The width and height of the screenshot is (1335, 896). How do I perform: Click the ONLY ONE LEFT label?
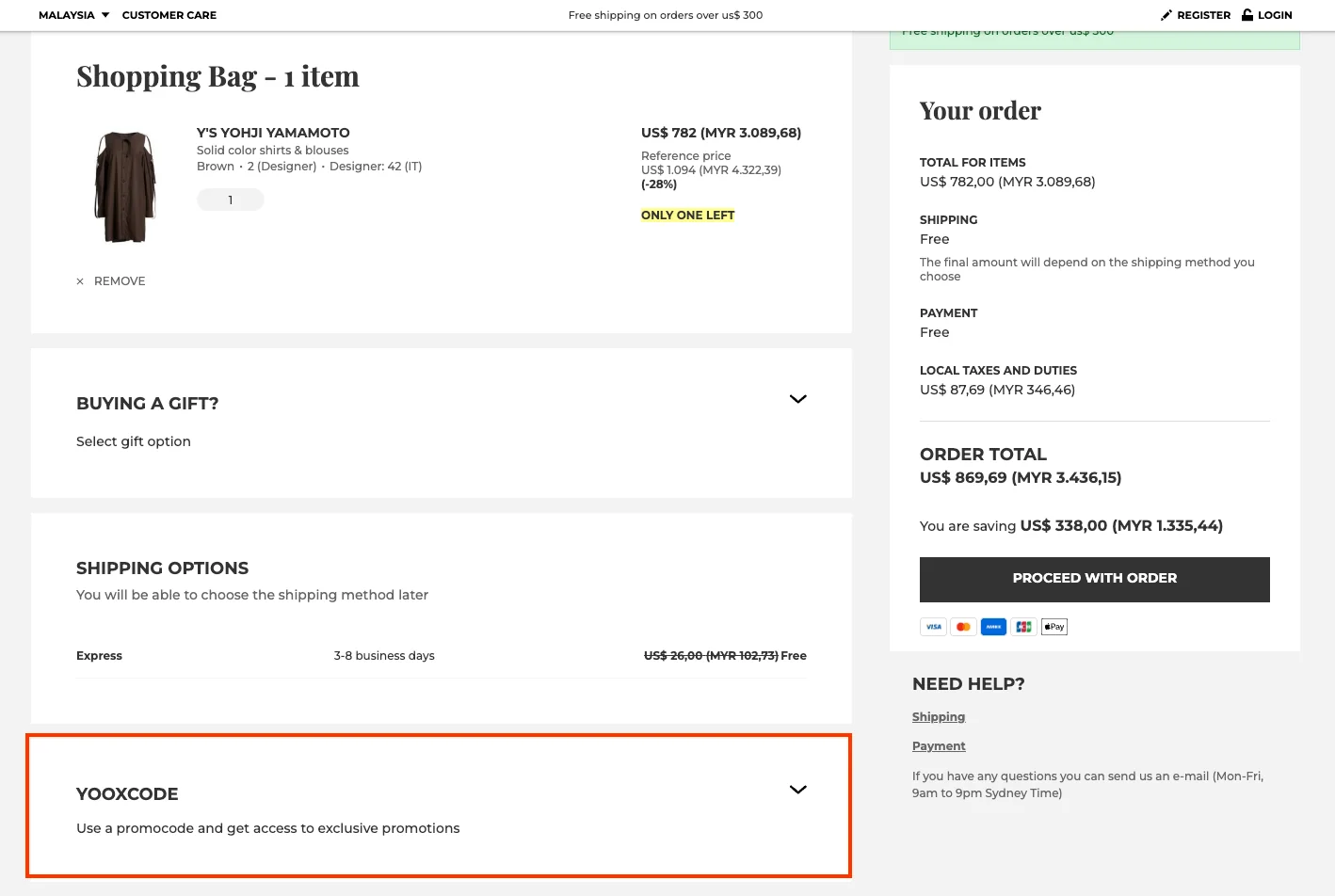687,216
